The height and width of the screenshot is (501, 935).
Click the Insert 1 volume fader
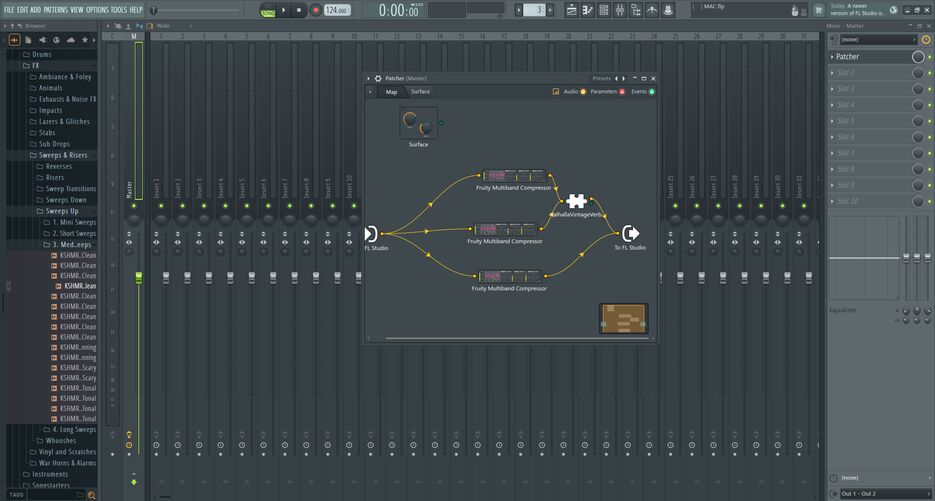pos(166,277)
